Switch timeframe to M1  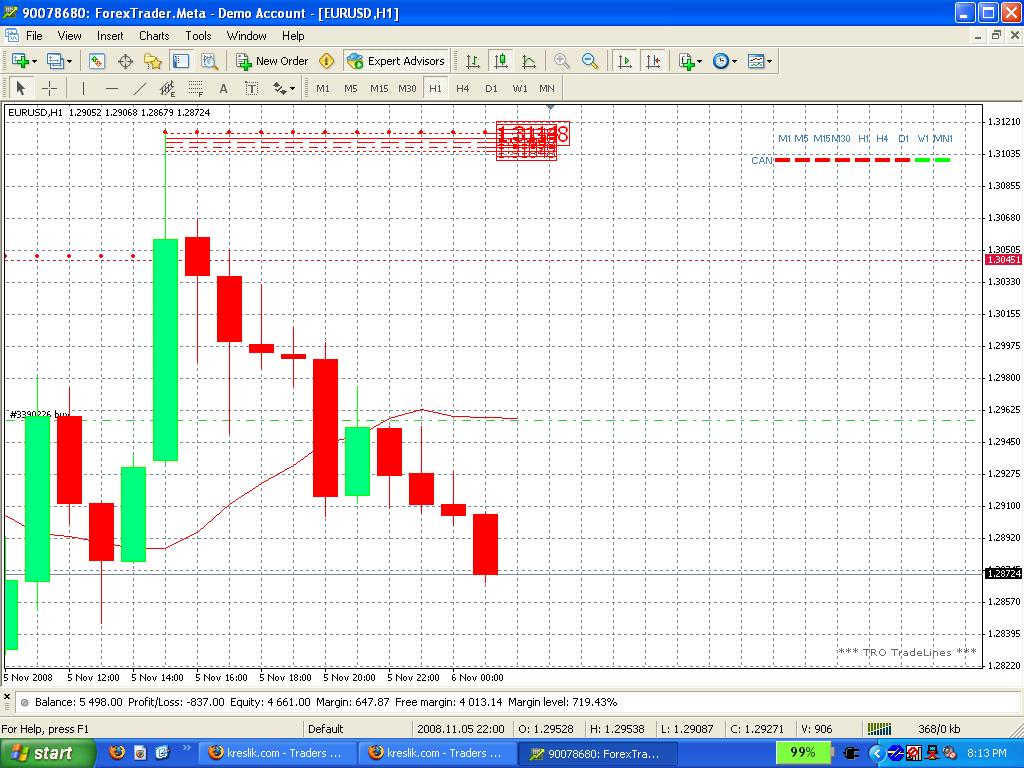(323, 88)
